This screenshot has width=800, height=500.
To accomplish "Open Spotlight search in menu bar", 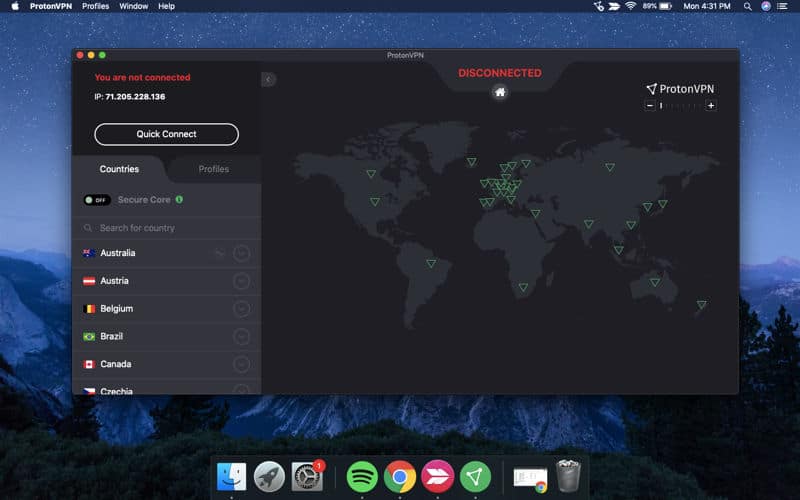I will click(x=747, y=6).
